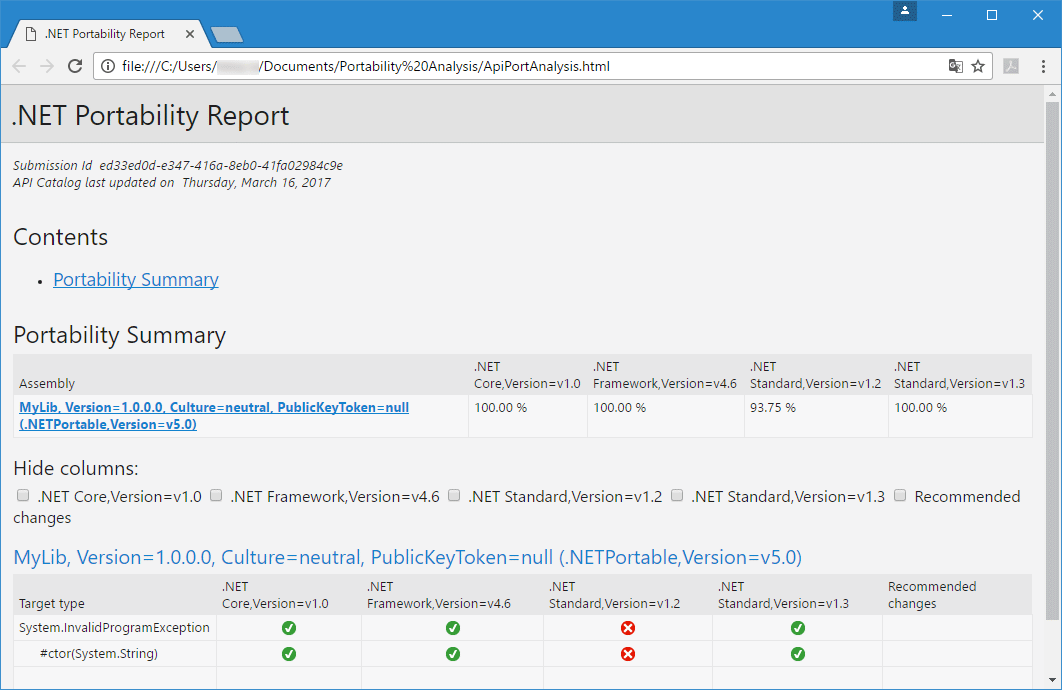Open Chrome's three-dot menu
Viewport: 1062px width, 690px height.
tap(1043, 65)
